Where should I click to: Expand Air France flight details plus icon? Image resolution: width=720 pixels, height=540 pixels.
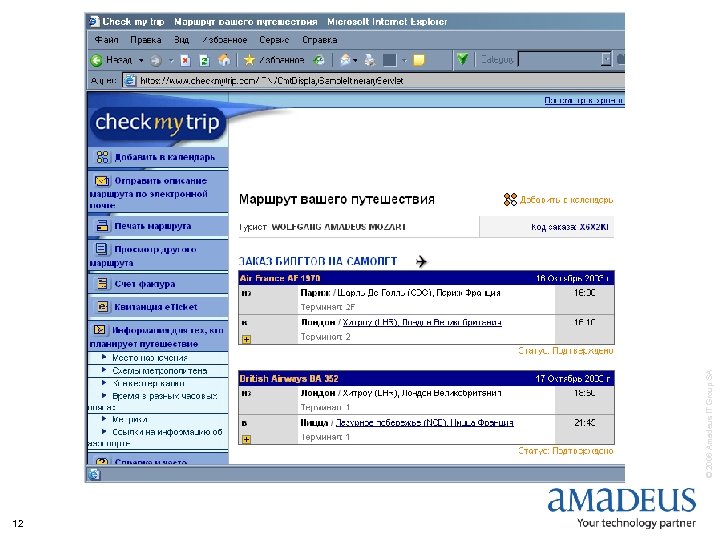(247, 339)
